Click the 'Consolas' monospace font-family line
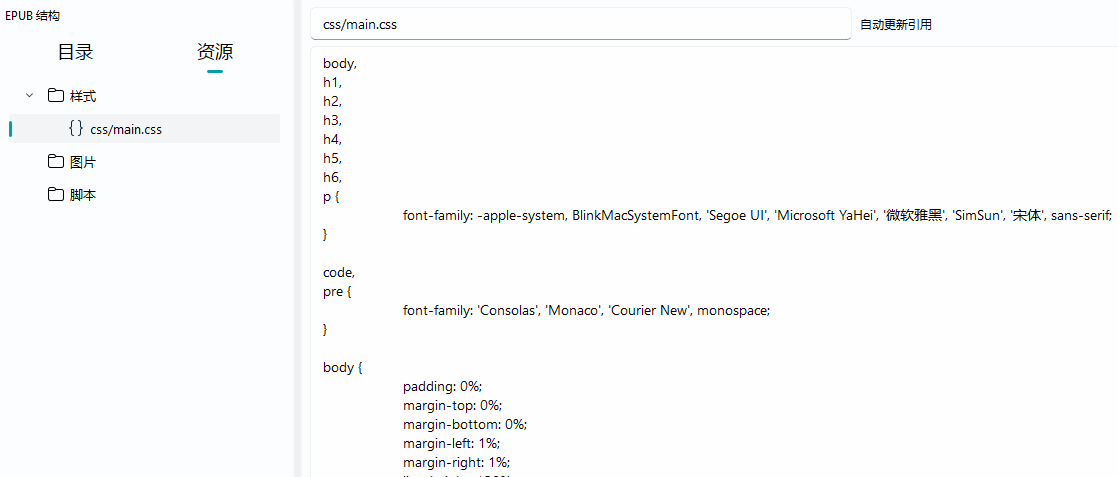 (586, 310)
